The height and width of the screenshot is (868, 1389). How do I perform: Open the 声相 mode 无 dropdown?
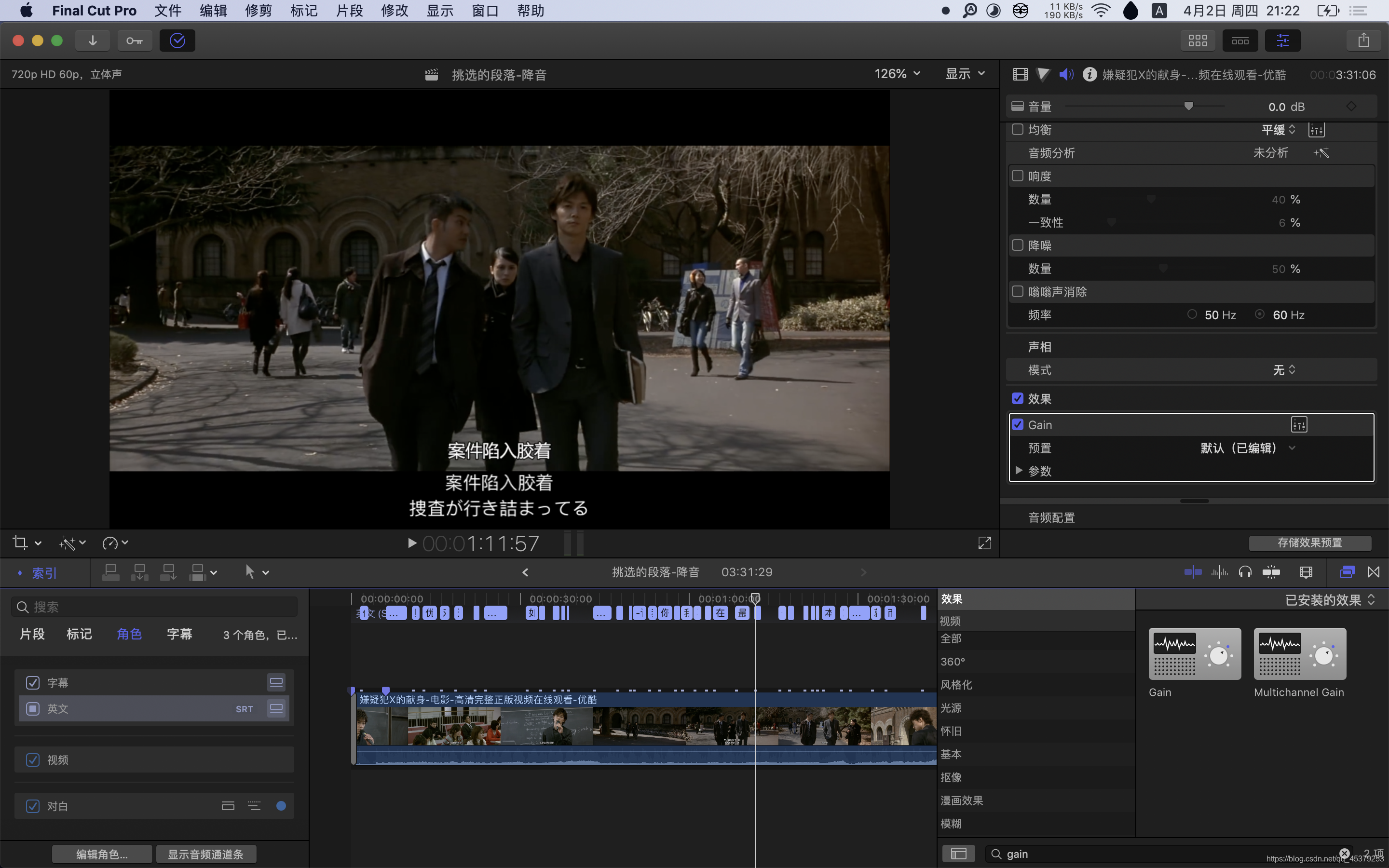[x=1284, y=370]
